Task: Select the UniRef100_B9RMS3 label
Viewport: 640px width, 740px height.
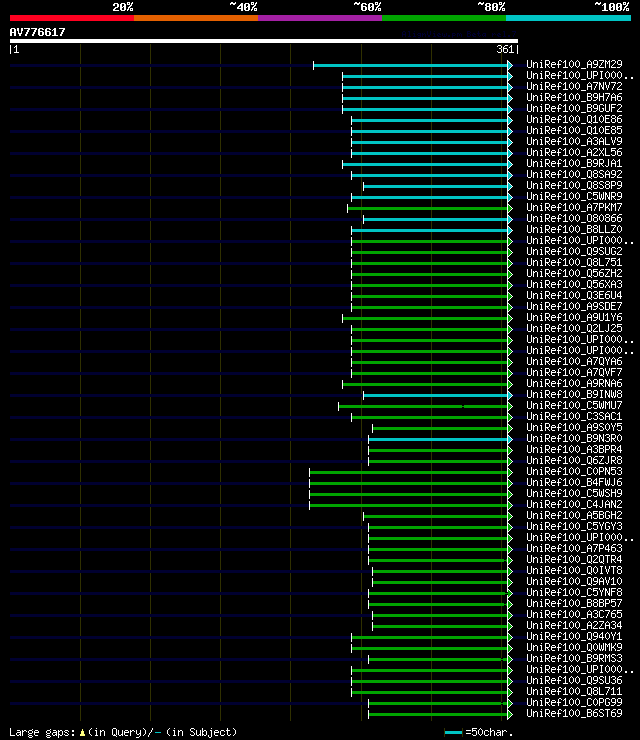Action: pos(574,659)
